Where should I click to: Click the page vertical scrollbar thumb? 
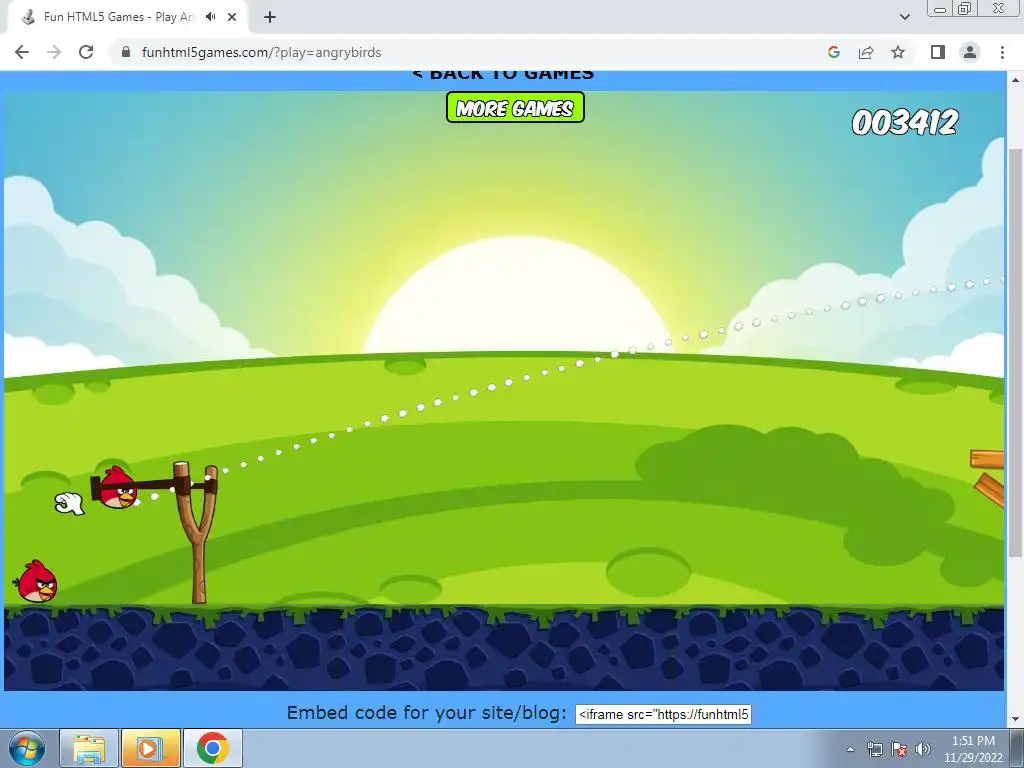pos(1015,353)
